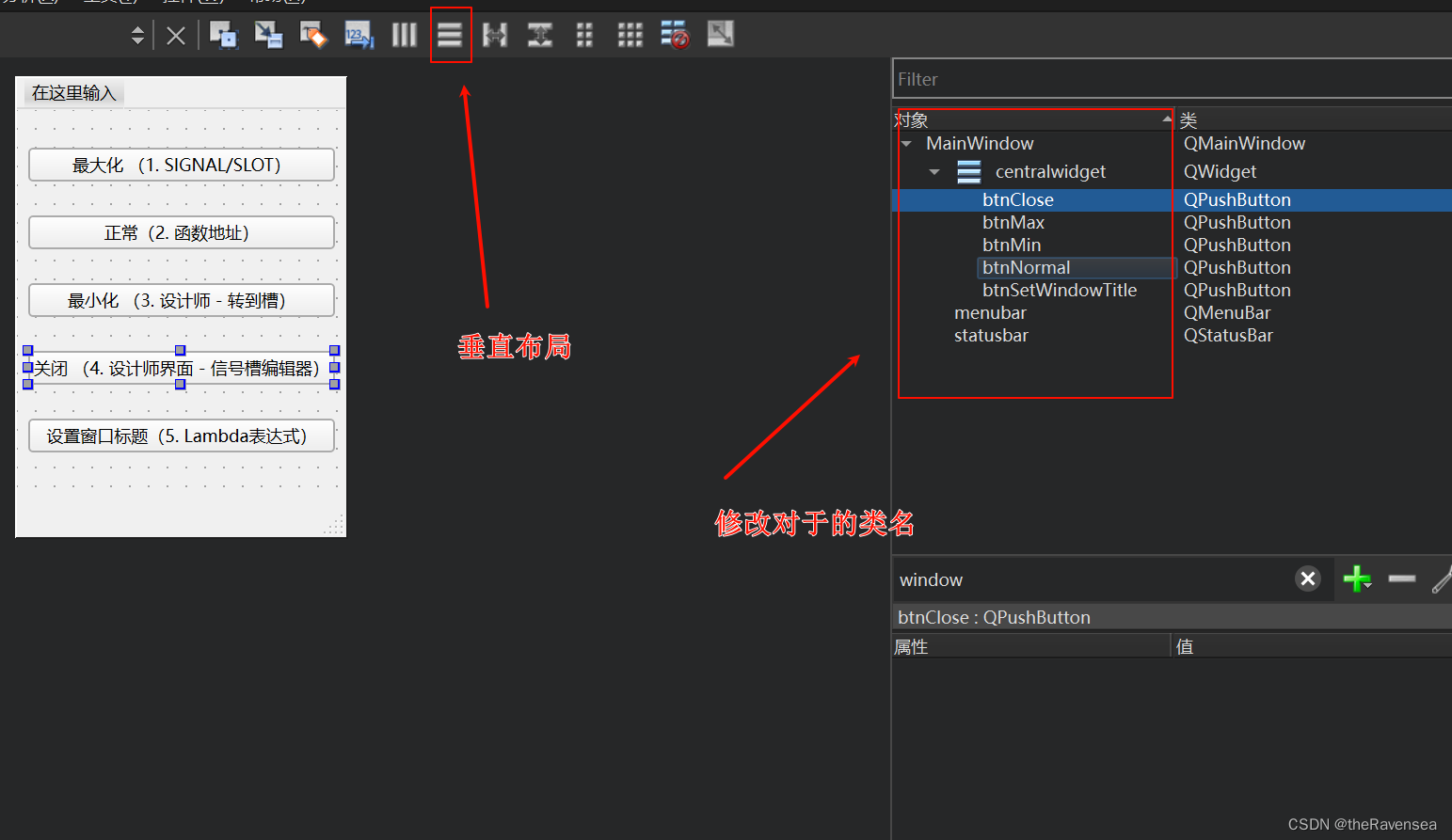Apply the horizontal layout with three vertical bars
Image resolution: width=1452 pixels, height=840 pixels.
(404, 36)
